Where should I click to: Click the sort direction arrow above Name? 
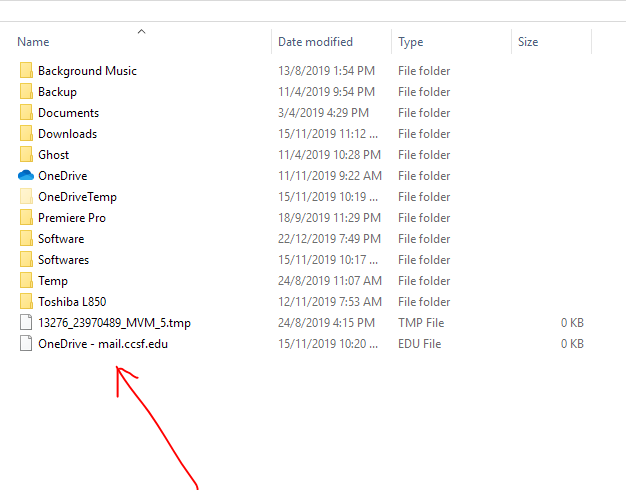coord(141,32)
